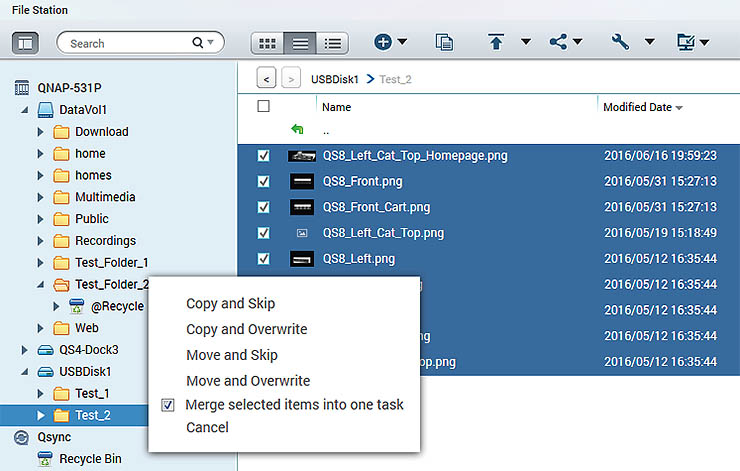Click the remote connection monitor icon
Image resolution: width=740 pixels, height=471 pixels.
(686, 43)
